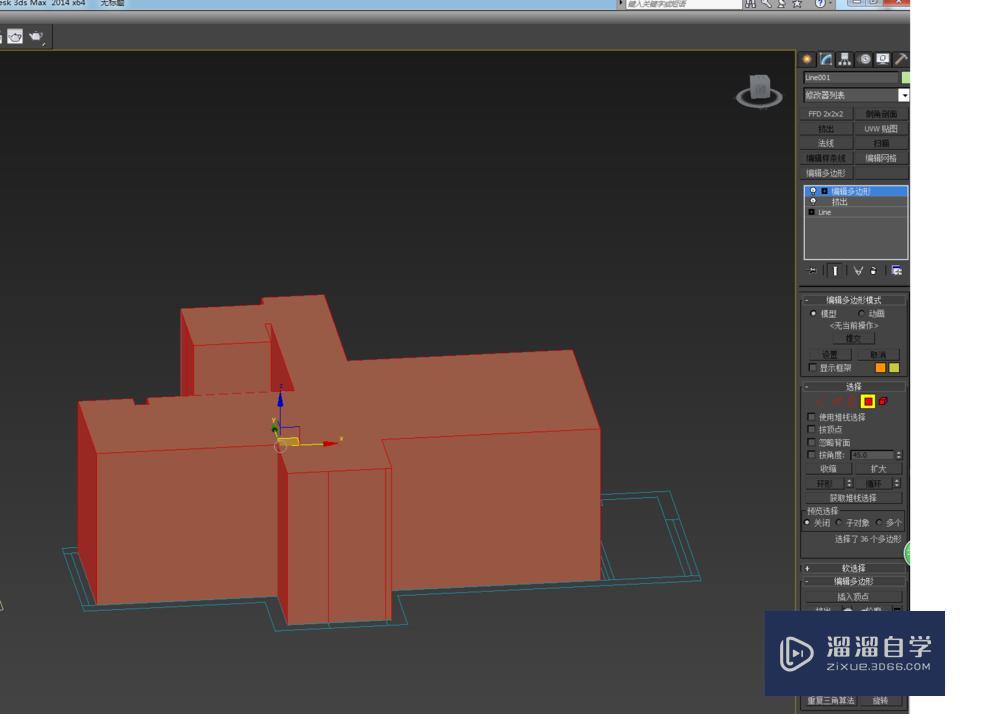
Task: Click the Rendered Frame Window icon
Action: point(15,36)
